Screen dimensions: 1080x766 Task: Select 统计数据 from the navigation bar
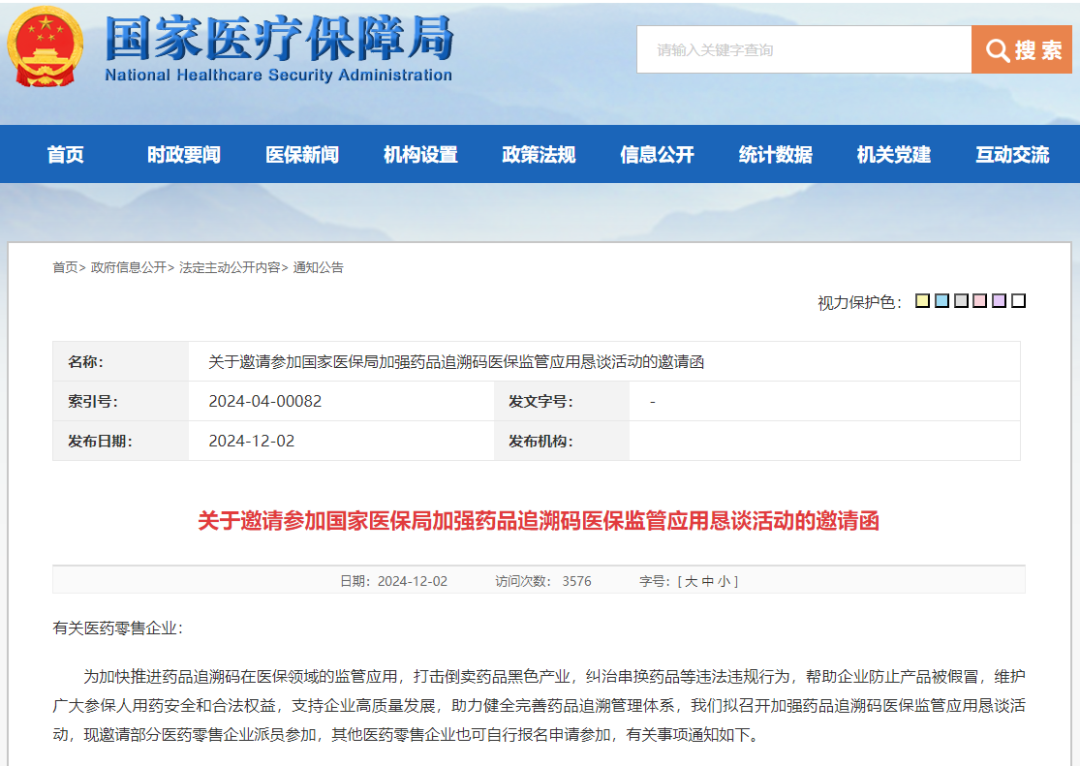tap(776, 155)
